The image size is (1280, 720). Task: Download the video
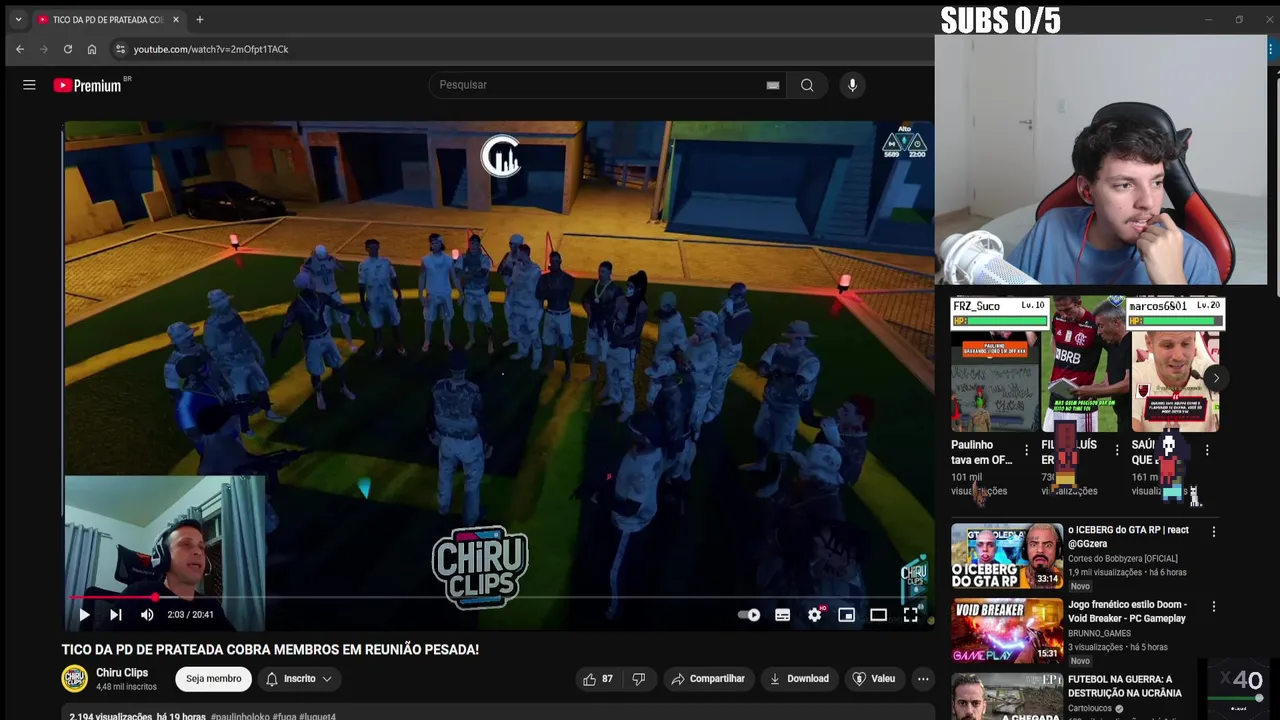tap(799, 679)
